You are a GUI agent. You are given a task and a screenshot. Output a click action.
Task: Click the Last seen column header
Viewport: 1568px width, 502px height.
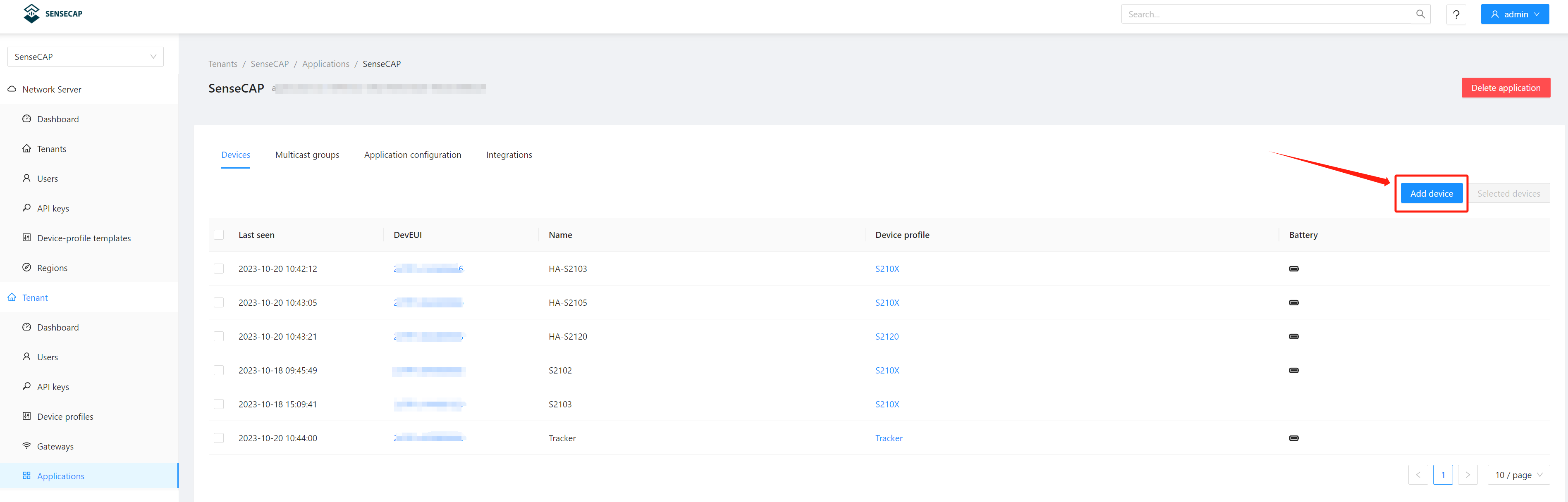click(256, 235)
